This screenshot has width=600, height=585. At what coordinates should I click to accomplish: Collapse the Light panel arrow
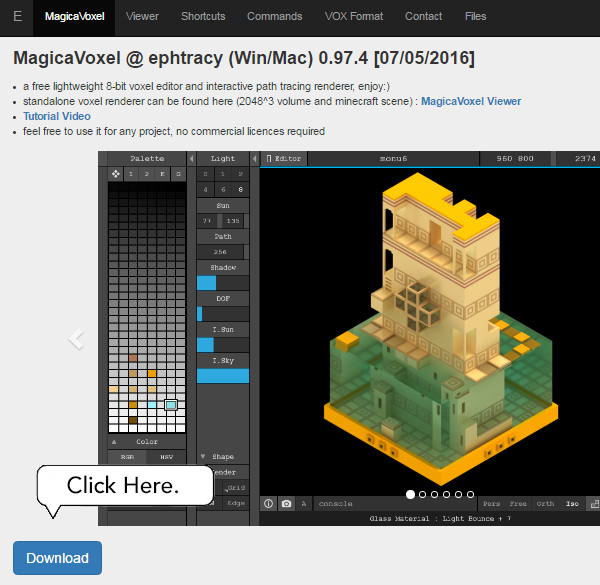pyautogui.click(x=252, y=158)
